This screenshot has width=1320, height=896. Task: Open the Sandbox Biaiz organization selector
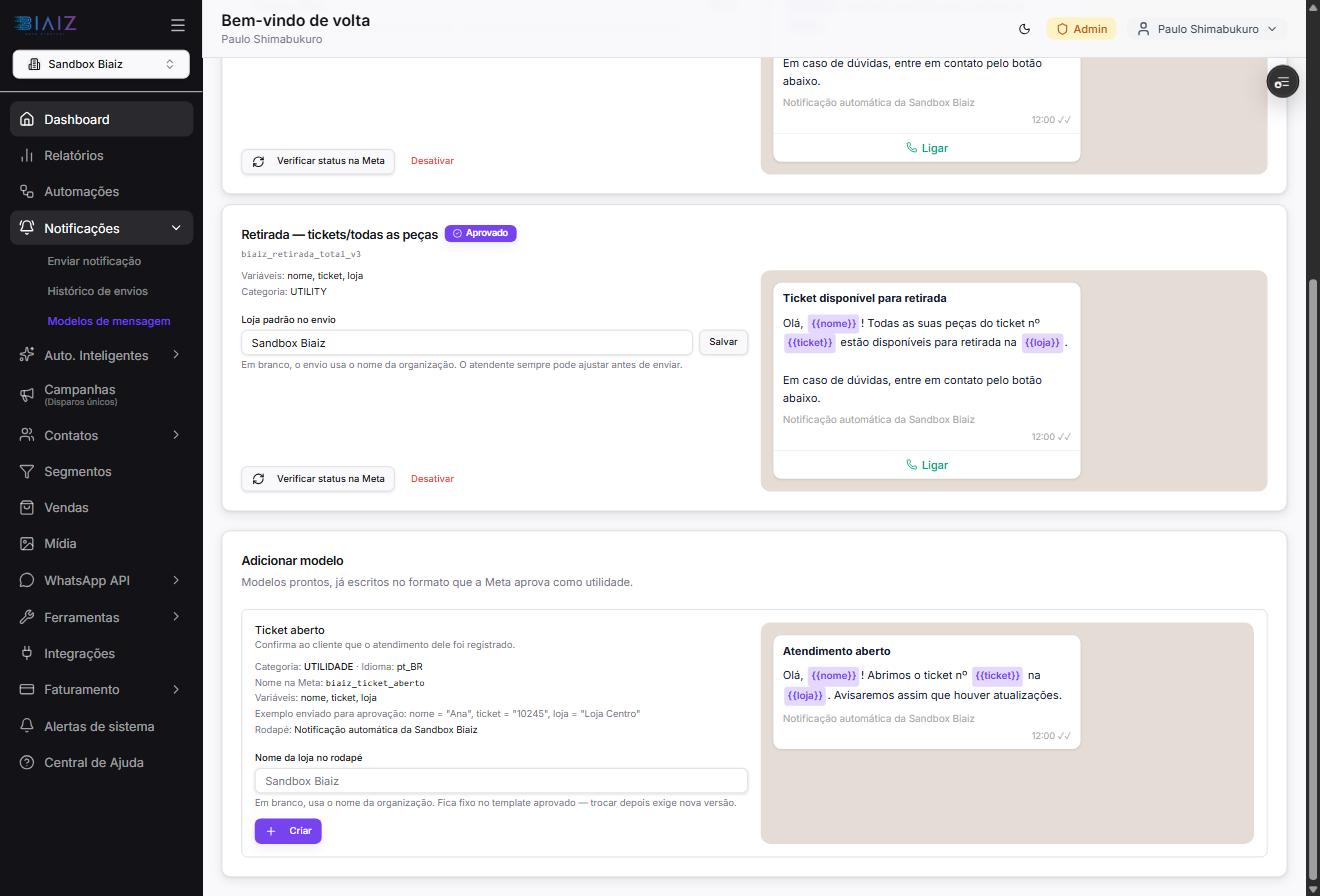(x=101, y=64)
